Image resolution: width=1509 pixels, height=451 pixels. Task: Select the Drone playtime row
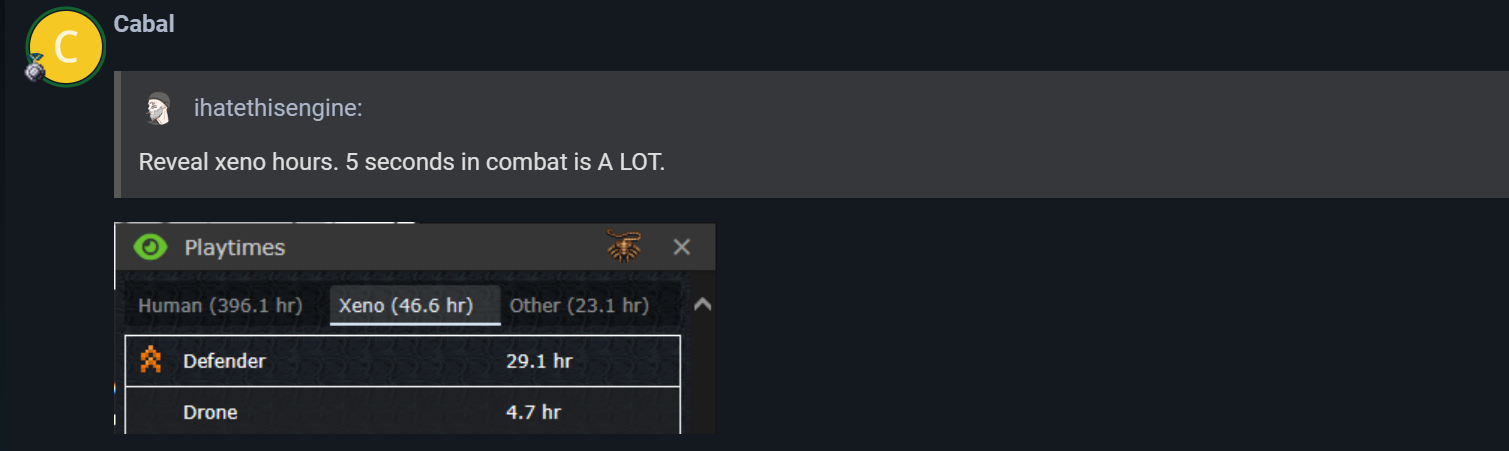click(403, 410)
